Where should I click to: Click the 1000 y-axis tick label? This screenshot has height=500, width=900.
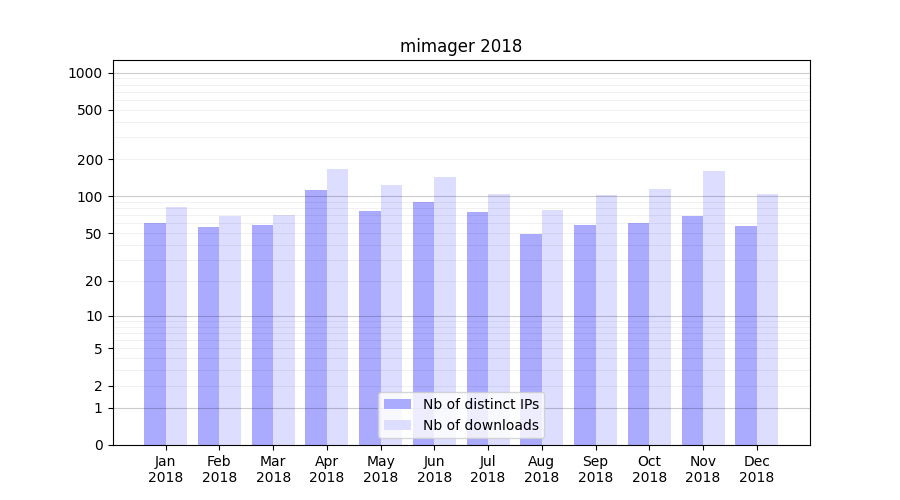[85, 73]
